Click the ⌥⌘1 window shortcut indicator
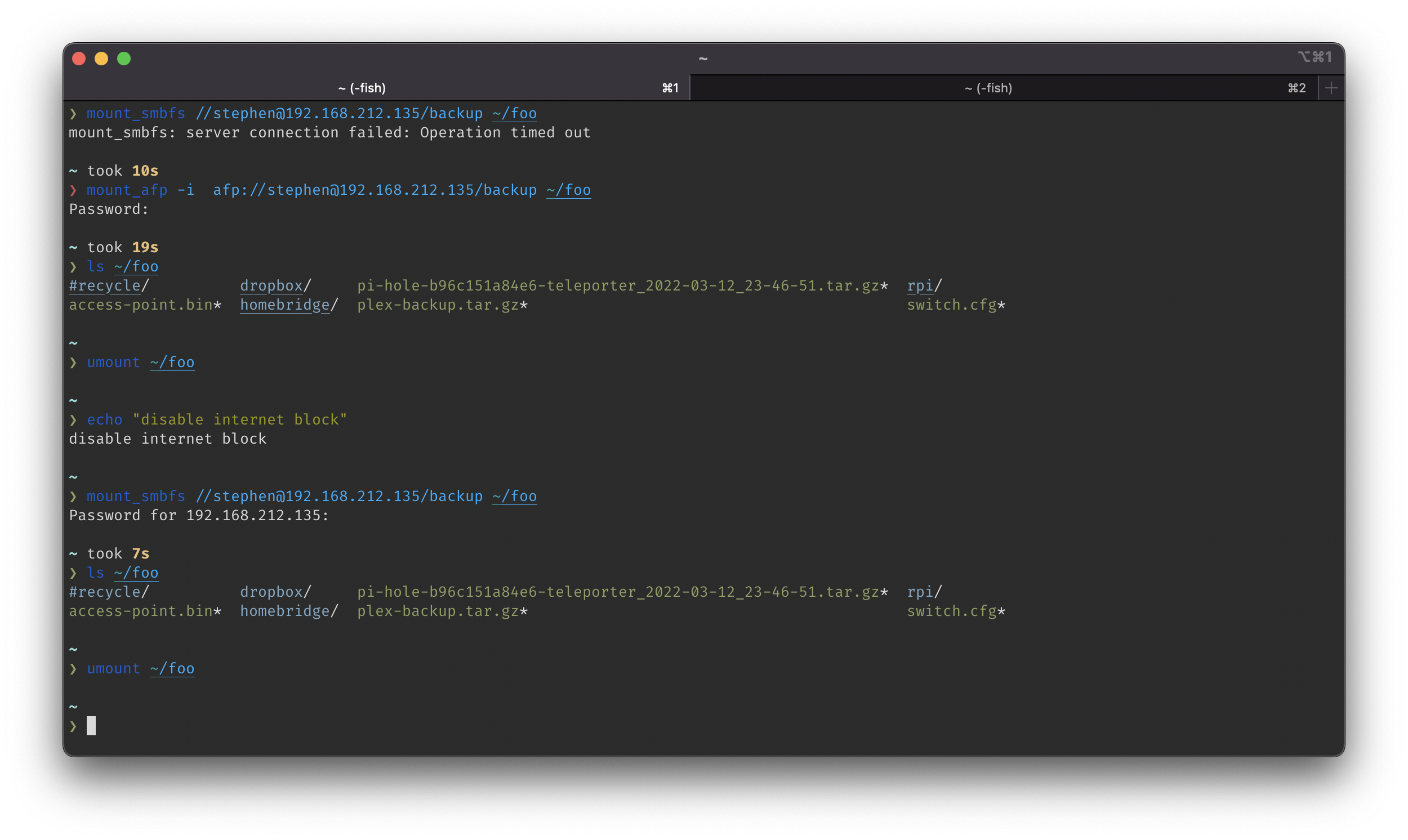 pos(1315,57)
